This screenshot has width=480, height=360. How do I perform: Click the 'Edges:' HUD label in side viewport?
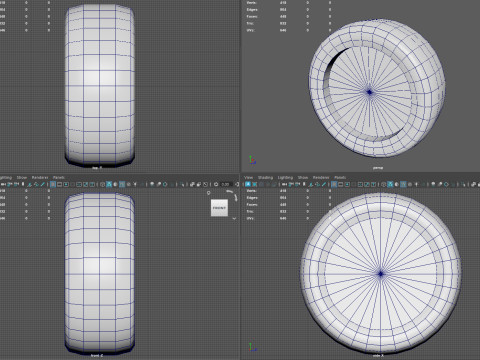[x=252, y=198]
